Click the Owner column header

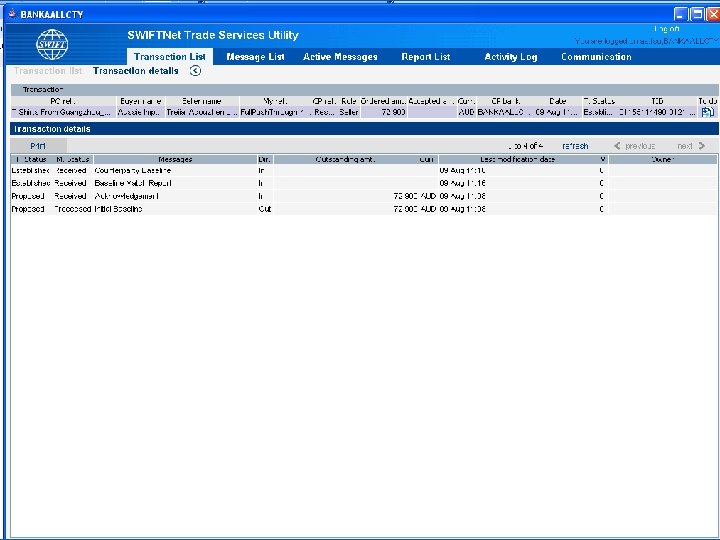663,159
